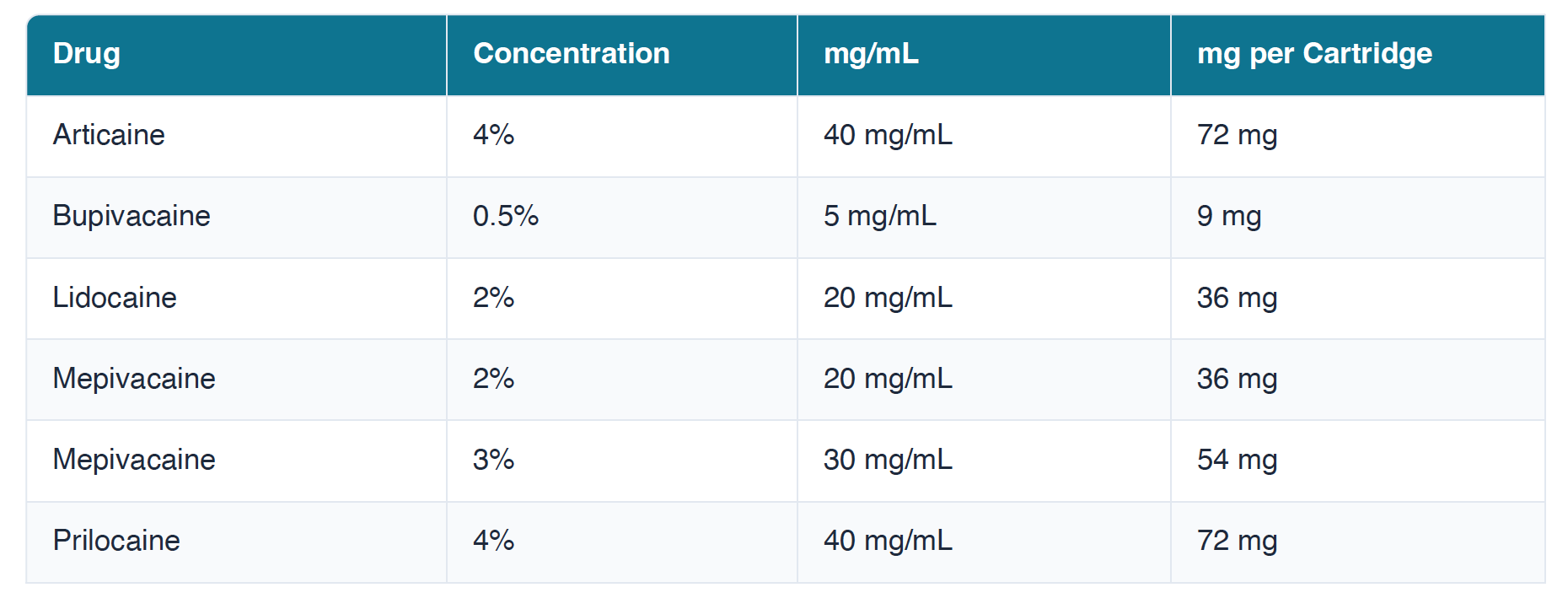Select the Bupivacaine drug cell

pos(132,216)
